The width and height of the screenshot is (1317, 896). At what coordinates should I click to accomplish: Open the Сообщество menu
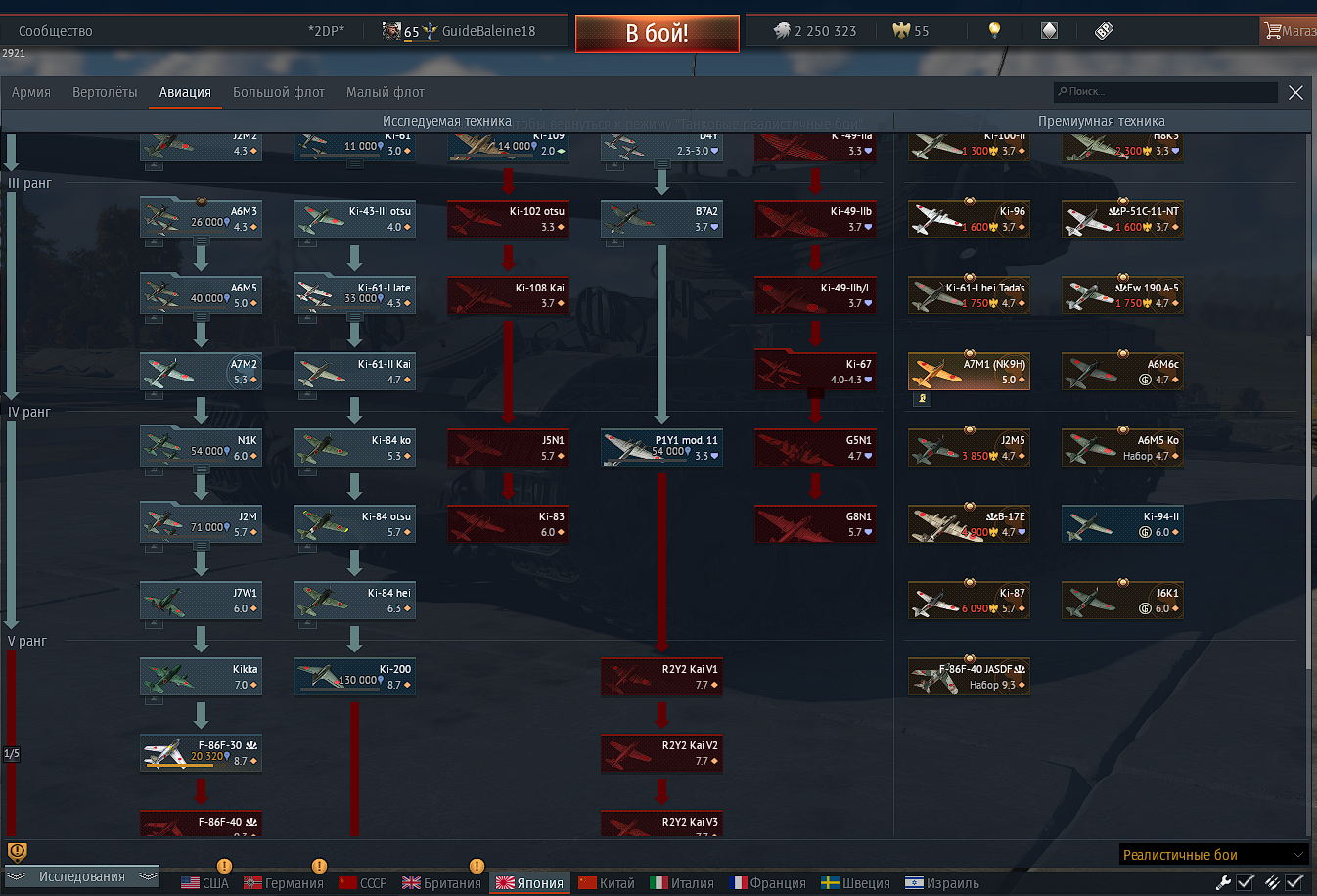[56, 31]
